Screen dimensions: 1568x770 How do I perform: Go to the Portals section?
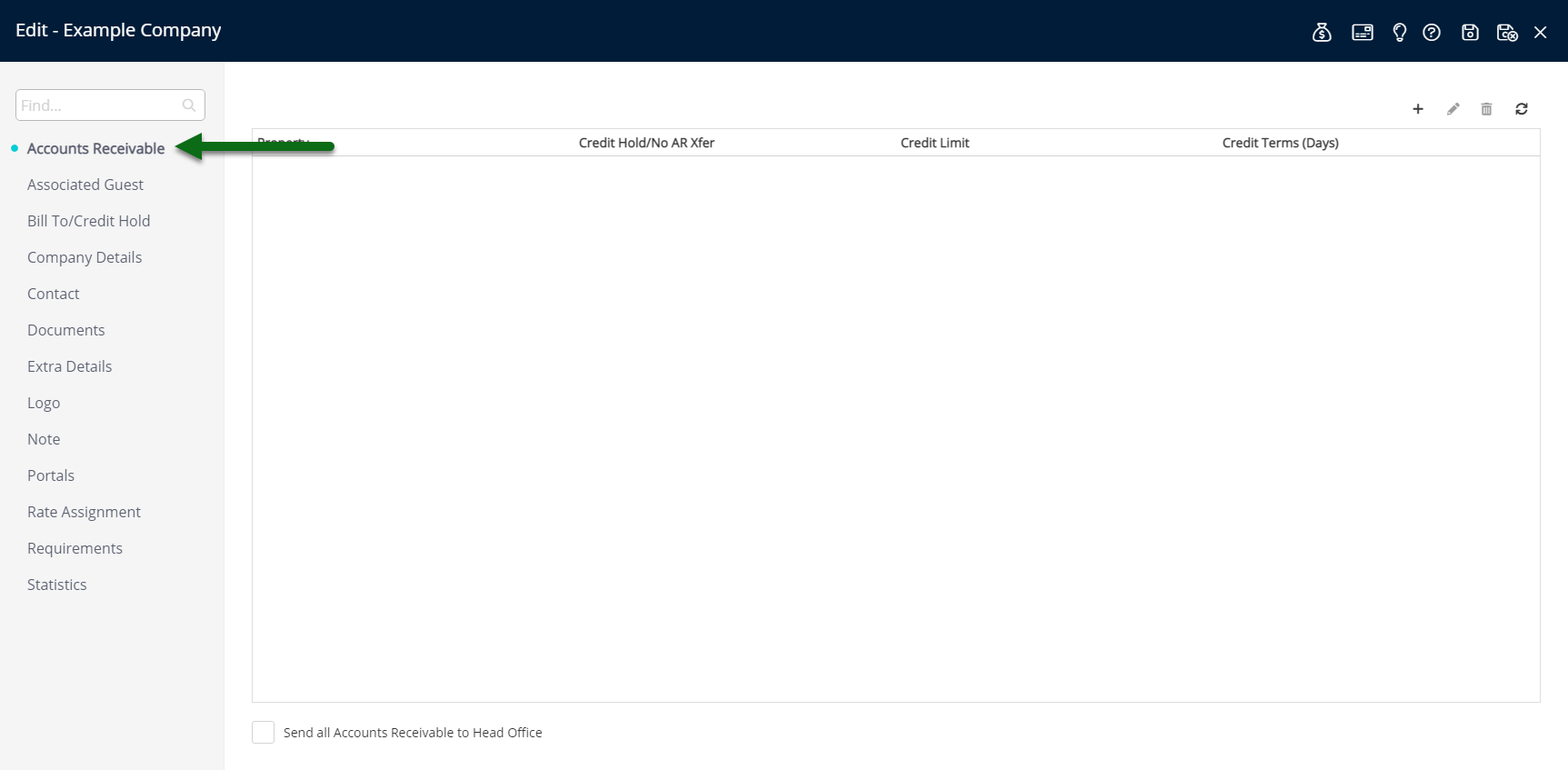click(51, 475)
